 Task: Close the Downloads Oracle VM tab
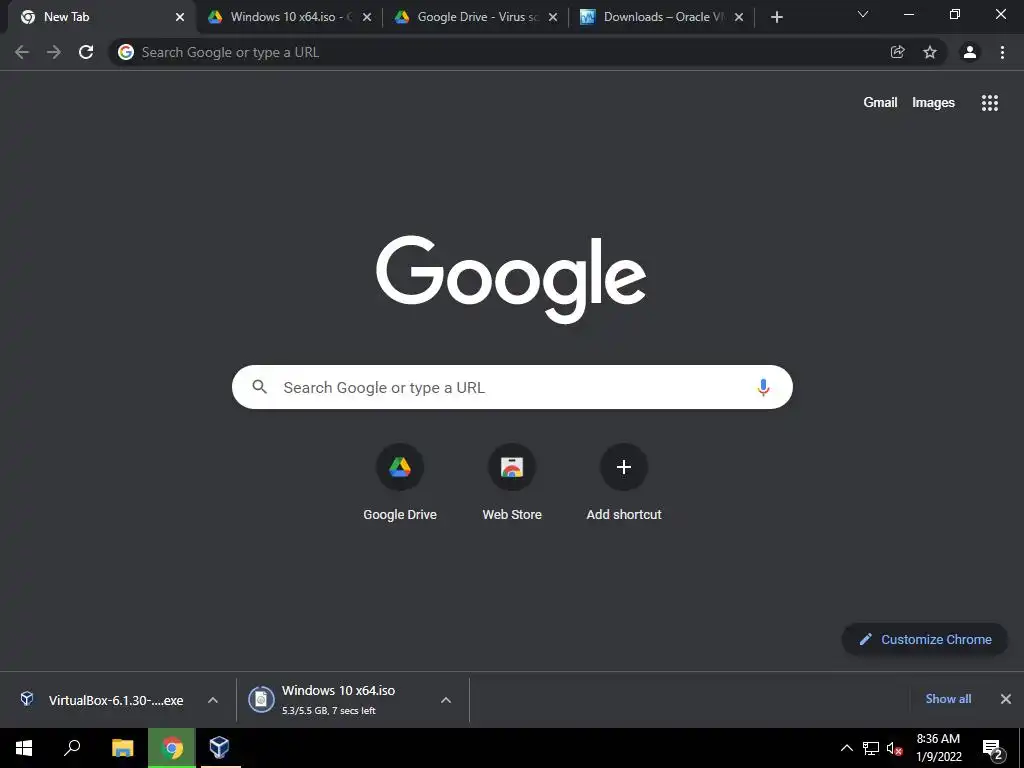pos(739,18)
